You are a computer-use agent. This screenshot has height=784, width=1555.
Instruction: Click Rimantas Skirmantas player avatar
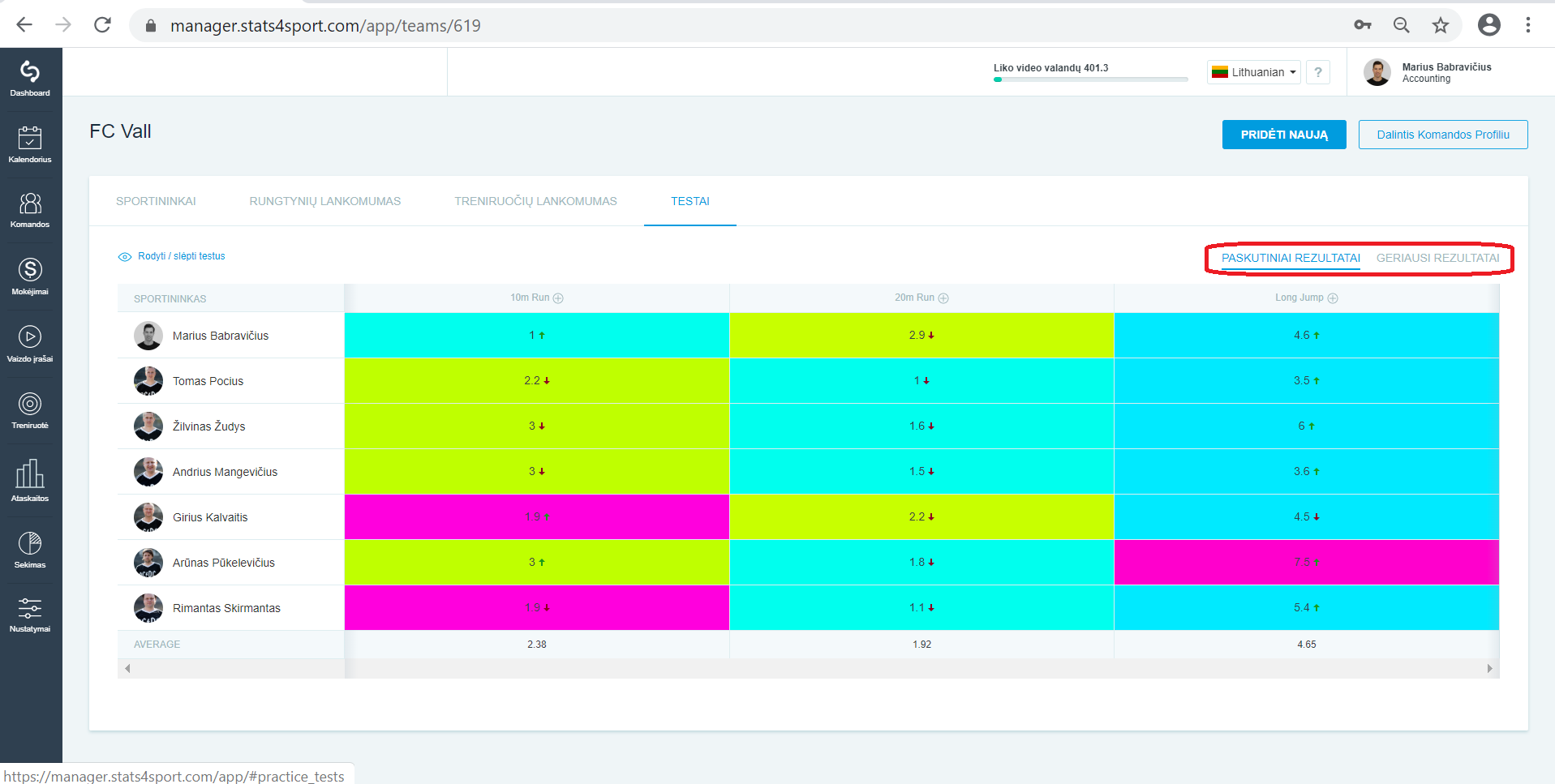(x=148, y=608)
